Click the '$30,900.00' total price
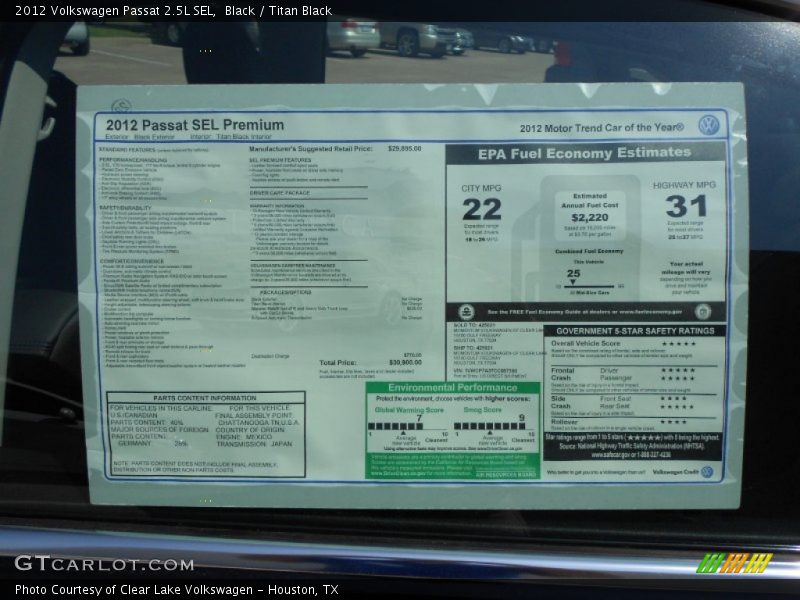This screenshot has width=800, height=600. point(406,362)
